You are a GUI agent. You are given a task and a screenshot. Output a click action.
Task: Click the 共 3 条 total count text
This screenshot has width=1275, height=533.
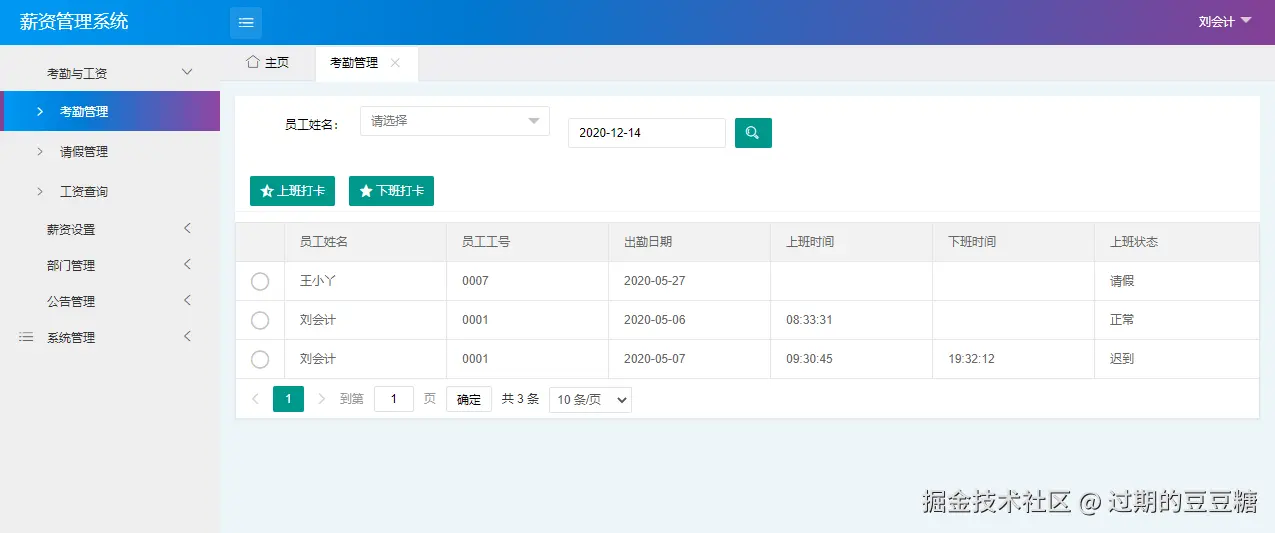(x=520, y=399)
